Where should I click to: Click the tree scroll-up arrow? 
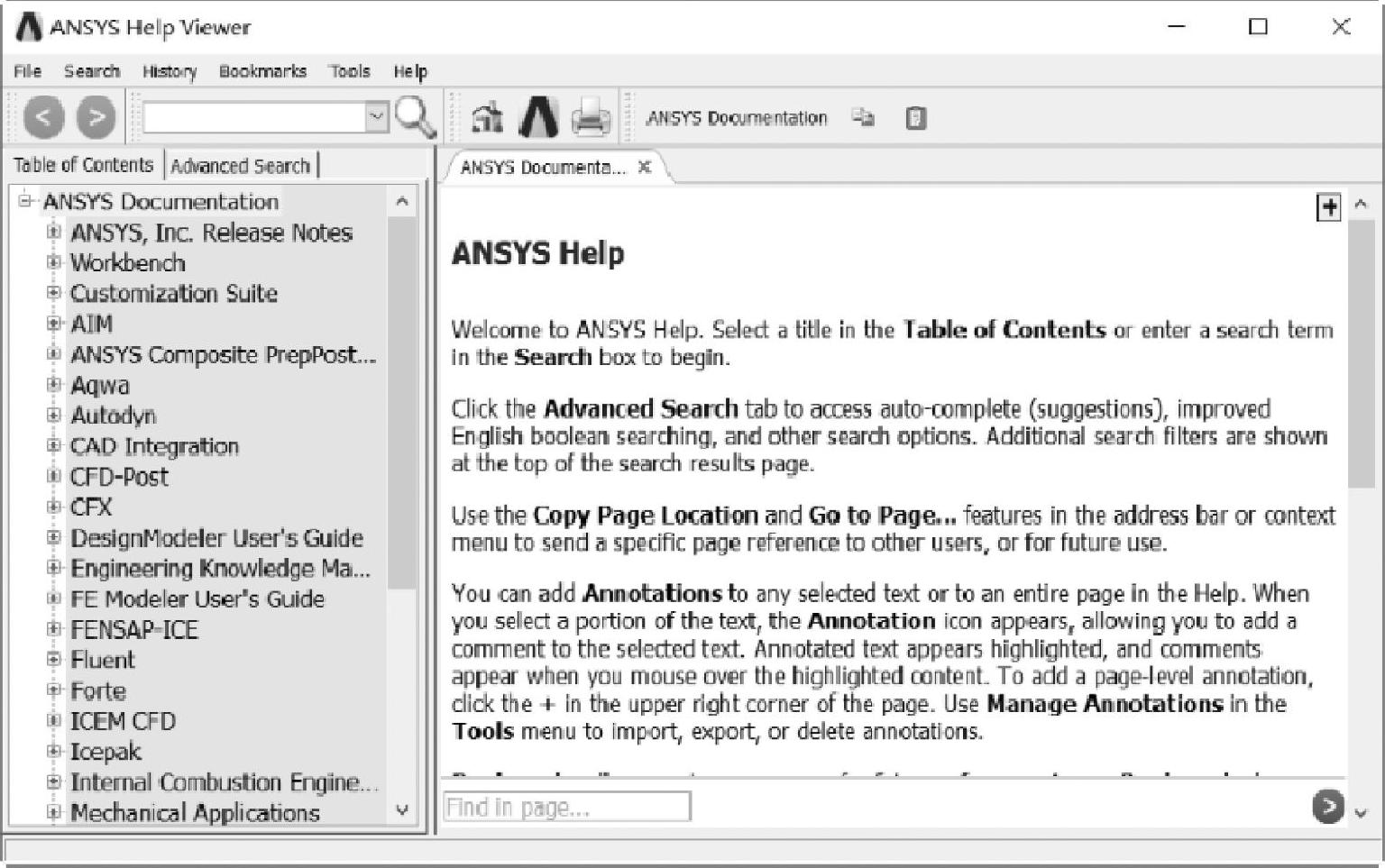click(x=402, y=202)
